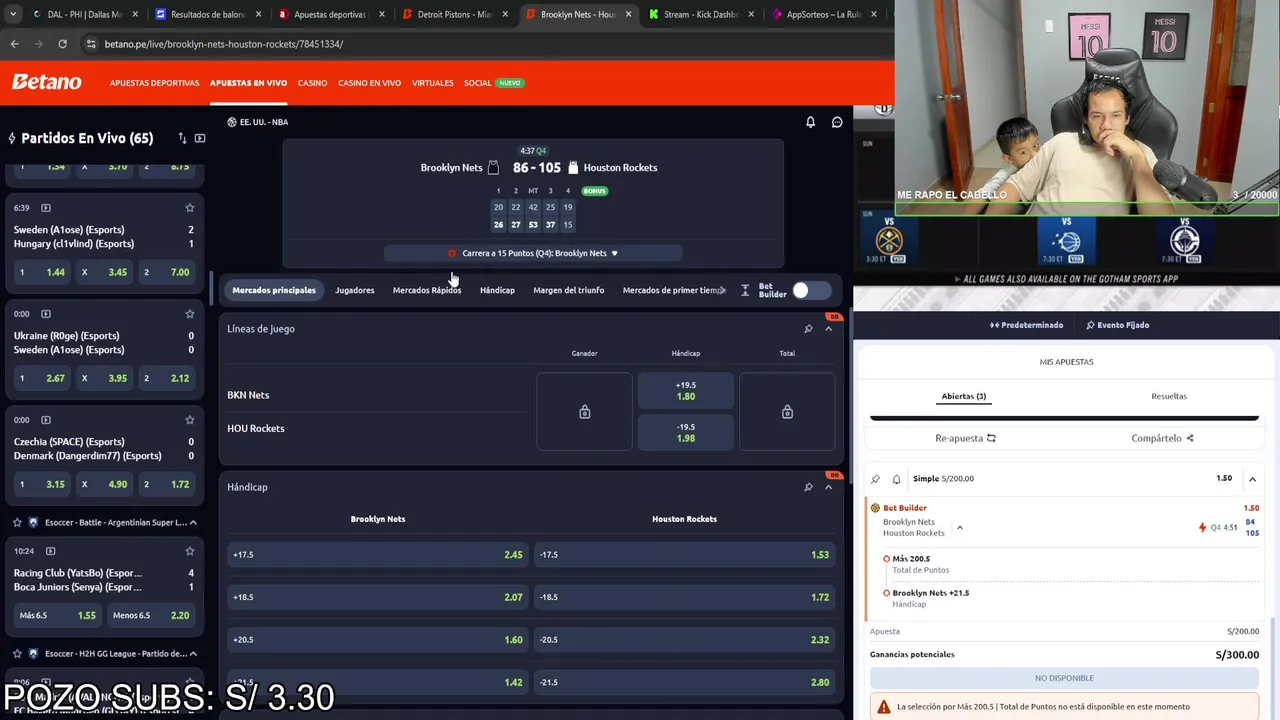Click the video stream icon beside Partidos En Vivo

200,138
